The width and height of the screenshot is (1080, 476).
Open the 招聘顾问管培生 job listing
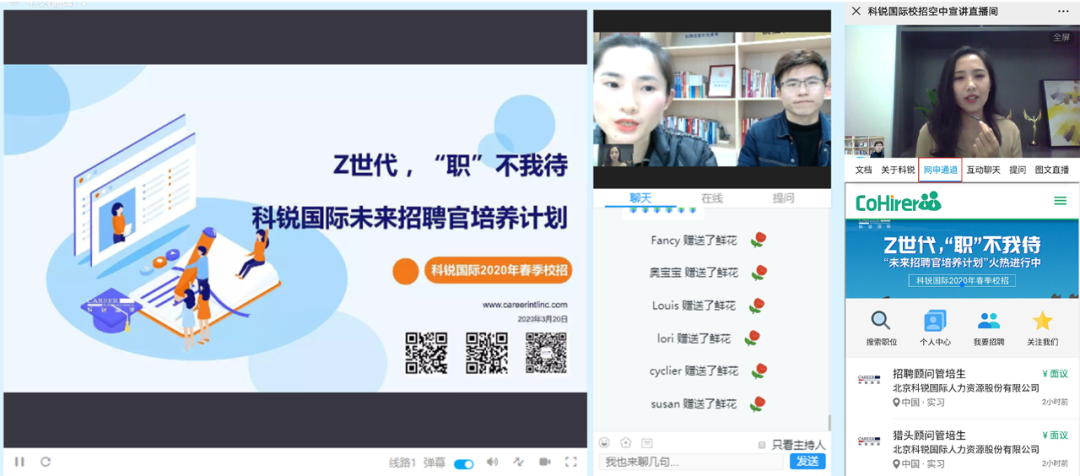[928, 374]
